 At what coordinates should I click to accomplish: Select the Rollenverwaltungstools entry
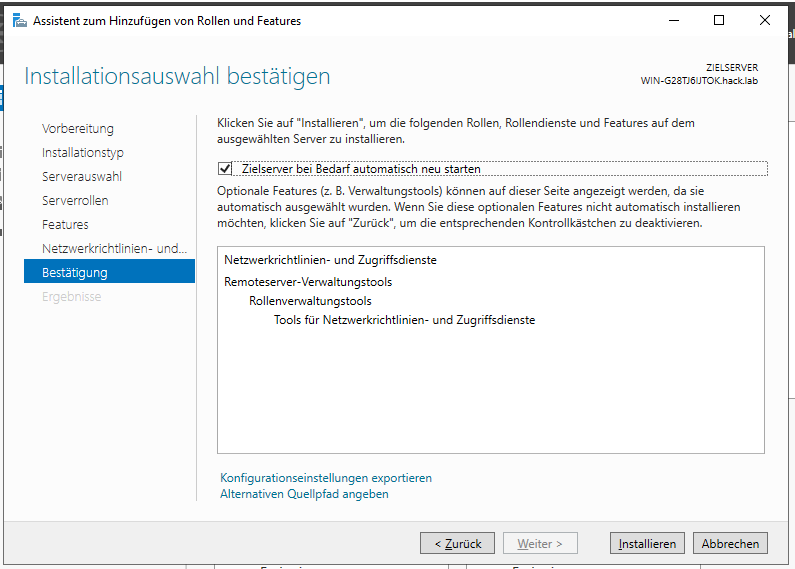pyautogui.click(x=310, y=301)
